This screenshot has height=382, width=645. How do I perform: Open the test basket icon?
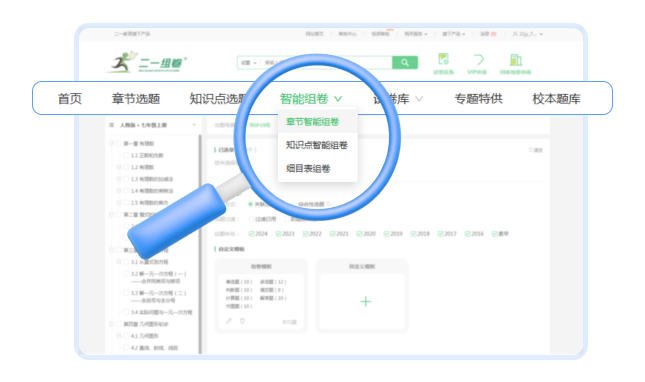pos(443,59)
